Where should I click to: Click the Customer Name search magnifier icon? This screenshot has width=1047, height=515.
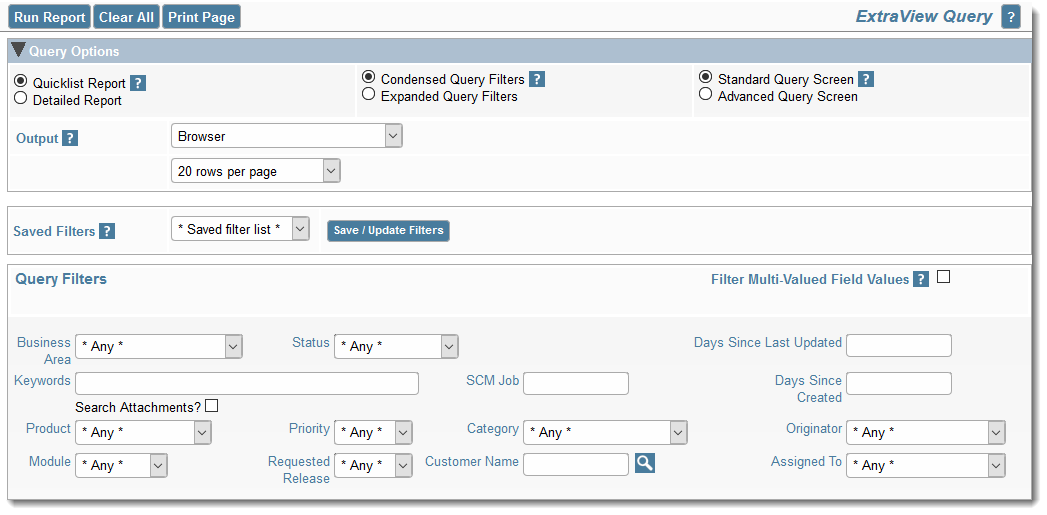pos(645,463)
